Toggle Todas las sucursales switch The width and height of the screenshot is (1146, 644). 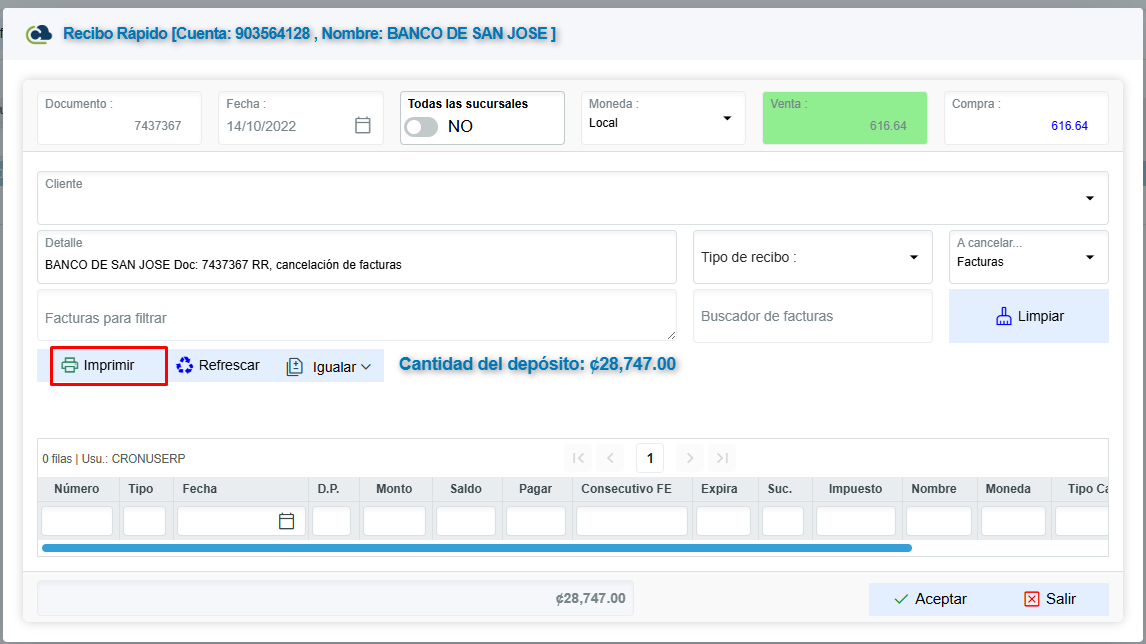(x=421, y=126)
